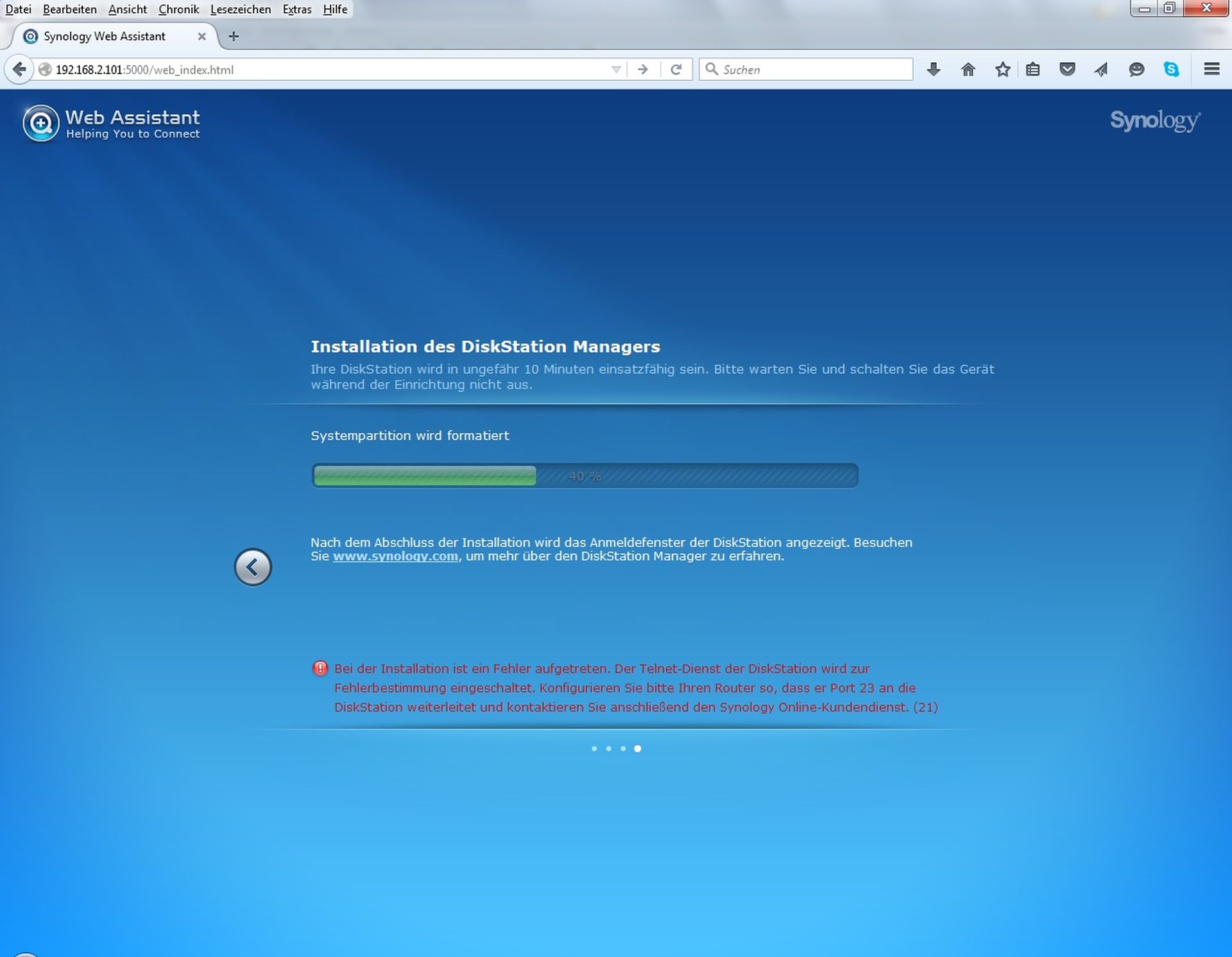Click the Synology brand logo
The image size is (1232, 957).
(x=1155, y=121)
